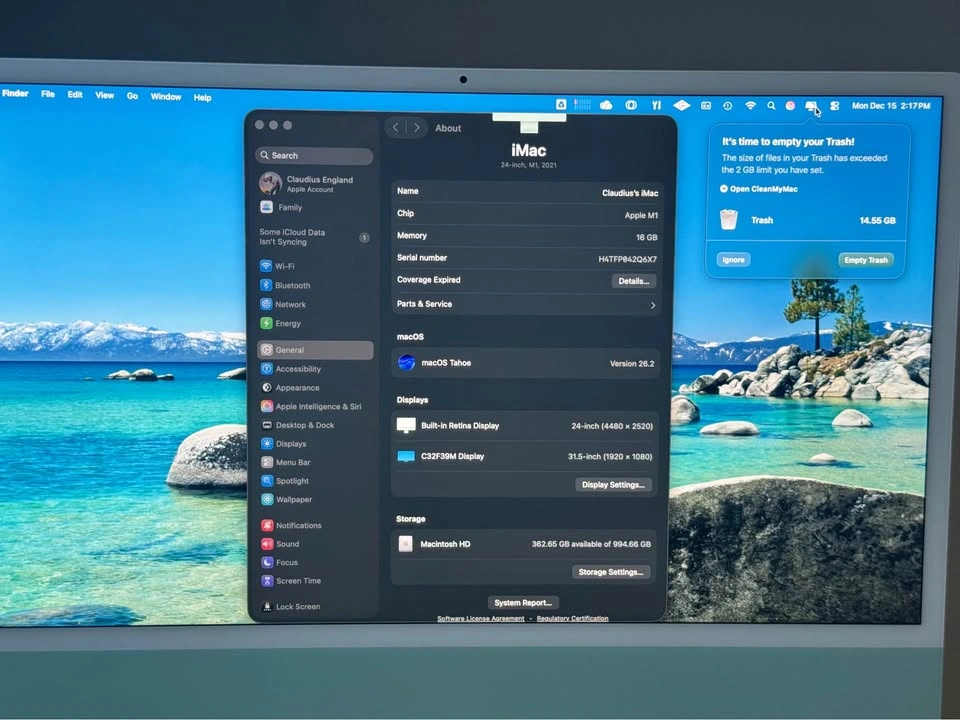
Task: Open Screen Time settings
Action: pos(292,581)
